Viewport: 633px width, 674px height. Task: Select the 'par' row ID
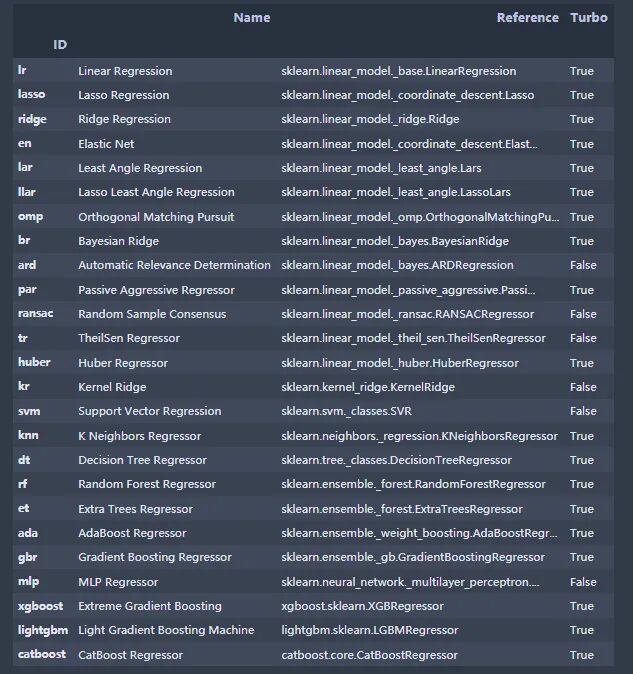[27, 290]
